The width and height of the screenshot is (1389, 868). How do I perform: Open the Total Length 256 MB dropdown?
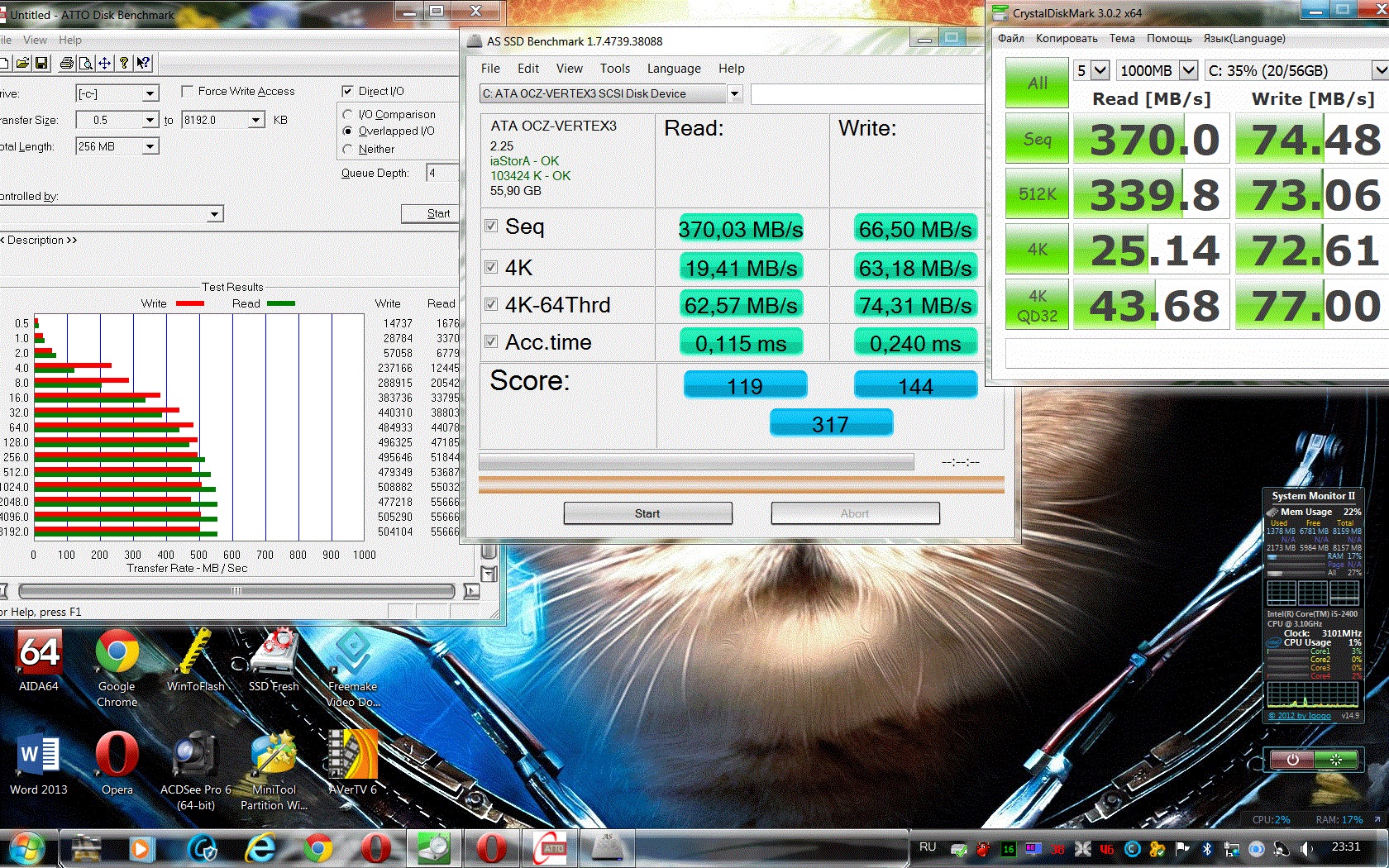point(117,146)
